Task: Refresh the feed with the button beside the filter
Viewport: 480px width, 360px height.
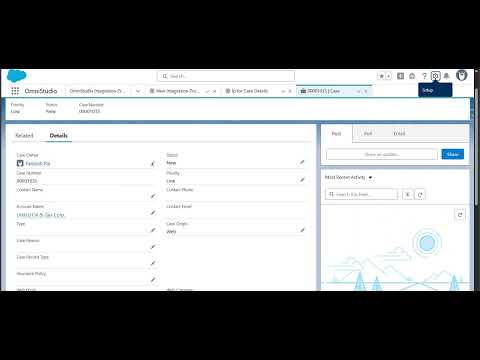Action: [420, 194]
